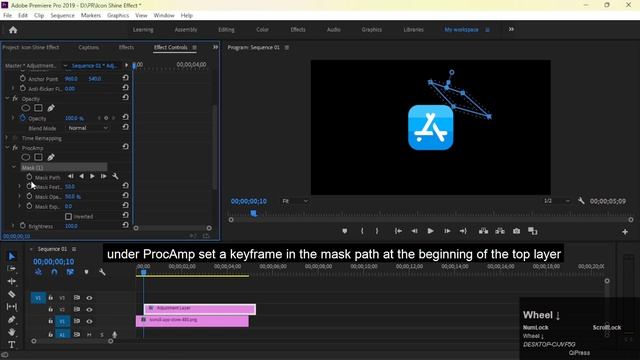Reset the Anchor Point parameter

pos(125,78)
